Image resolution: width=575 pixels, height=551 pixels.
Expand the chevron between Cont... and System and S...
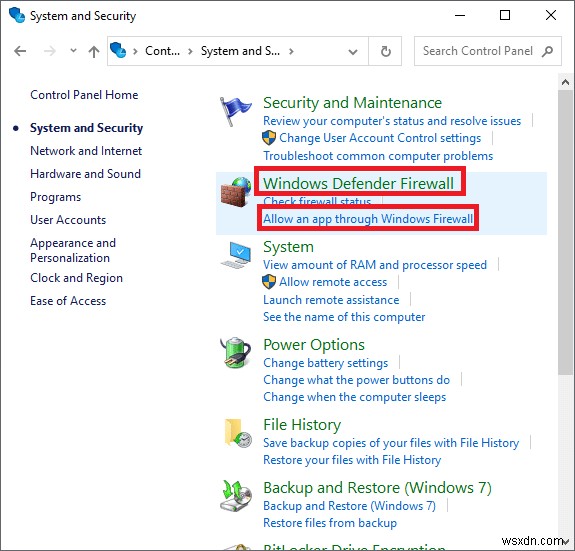(190, 51)
